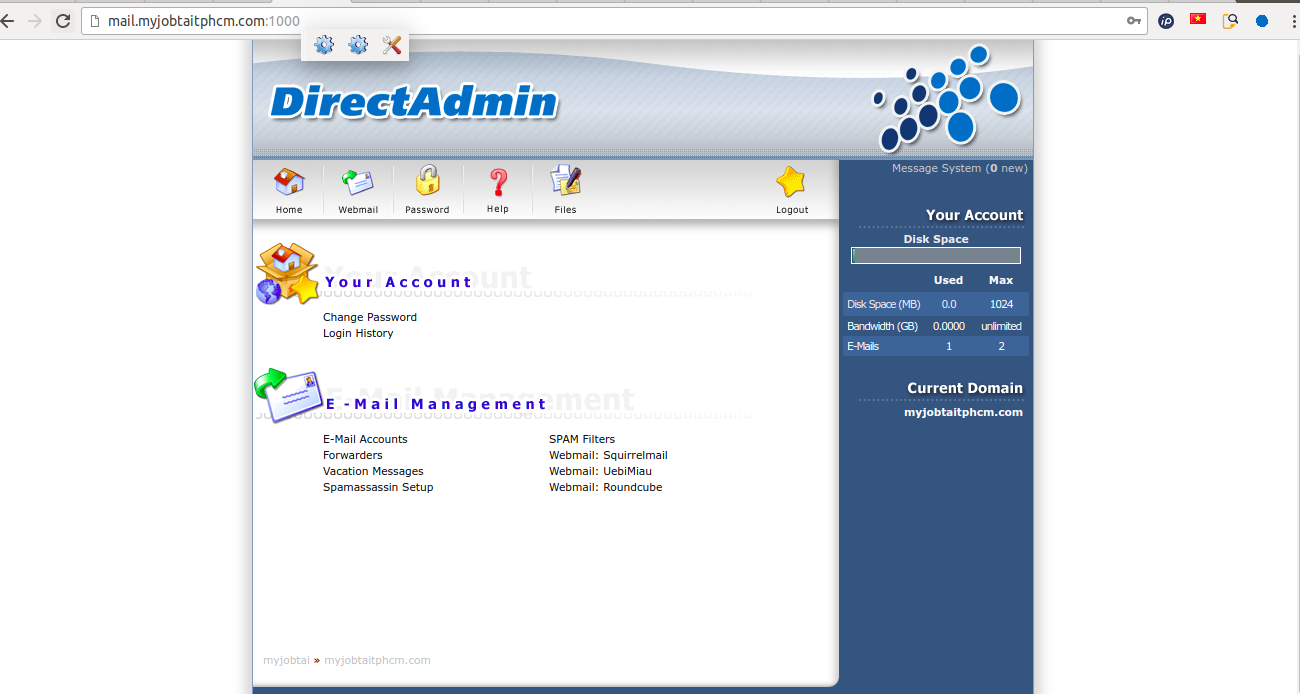
Task: Go back with the browser back arrow
Action: 7,20
